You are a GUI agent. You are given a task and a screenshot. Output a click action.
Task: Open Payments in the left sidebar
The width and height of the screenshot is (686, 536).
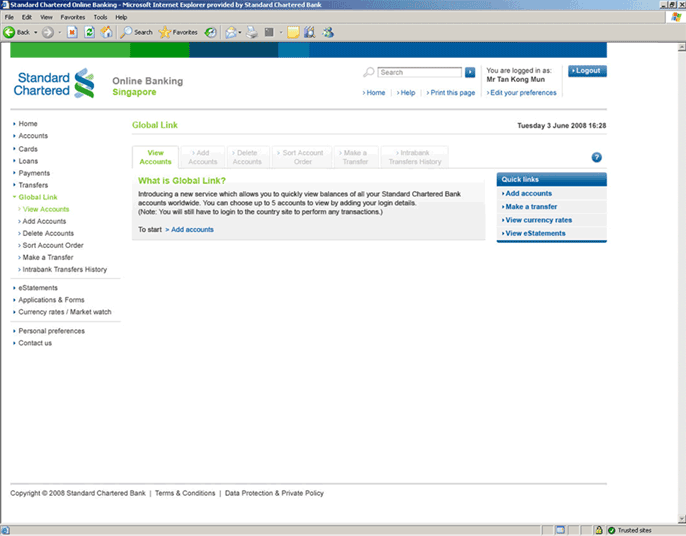[34, 173]
